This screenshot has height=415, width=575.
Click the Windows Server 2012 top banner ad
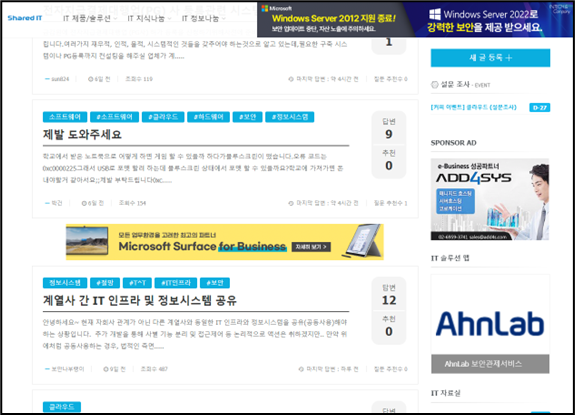click(415, 19)
